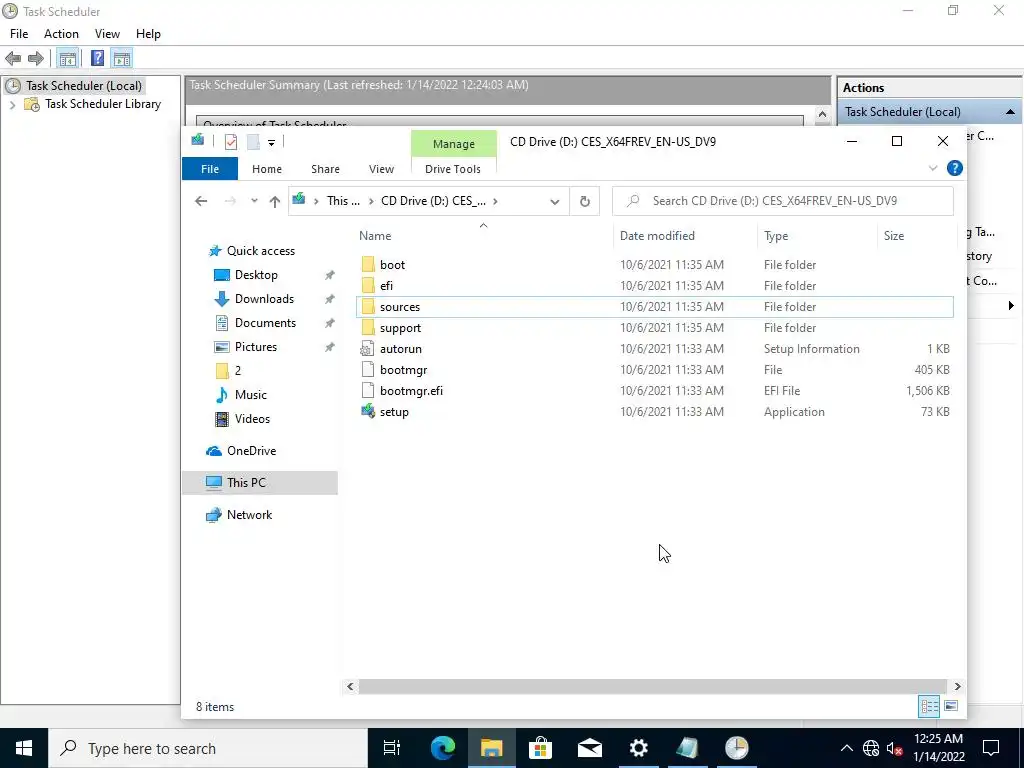Open the Drive Tools tab
Screen dimensions: 1024x768
pos(453,168)
